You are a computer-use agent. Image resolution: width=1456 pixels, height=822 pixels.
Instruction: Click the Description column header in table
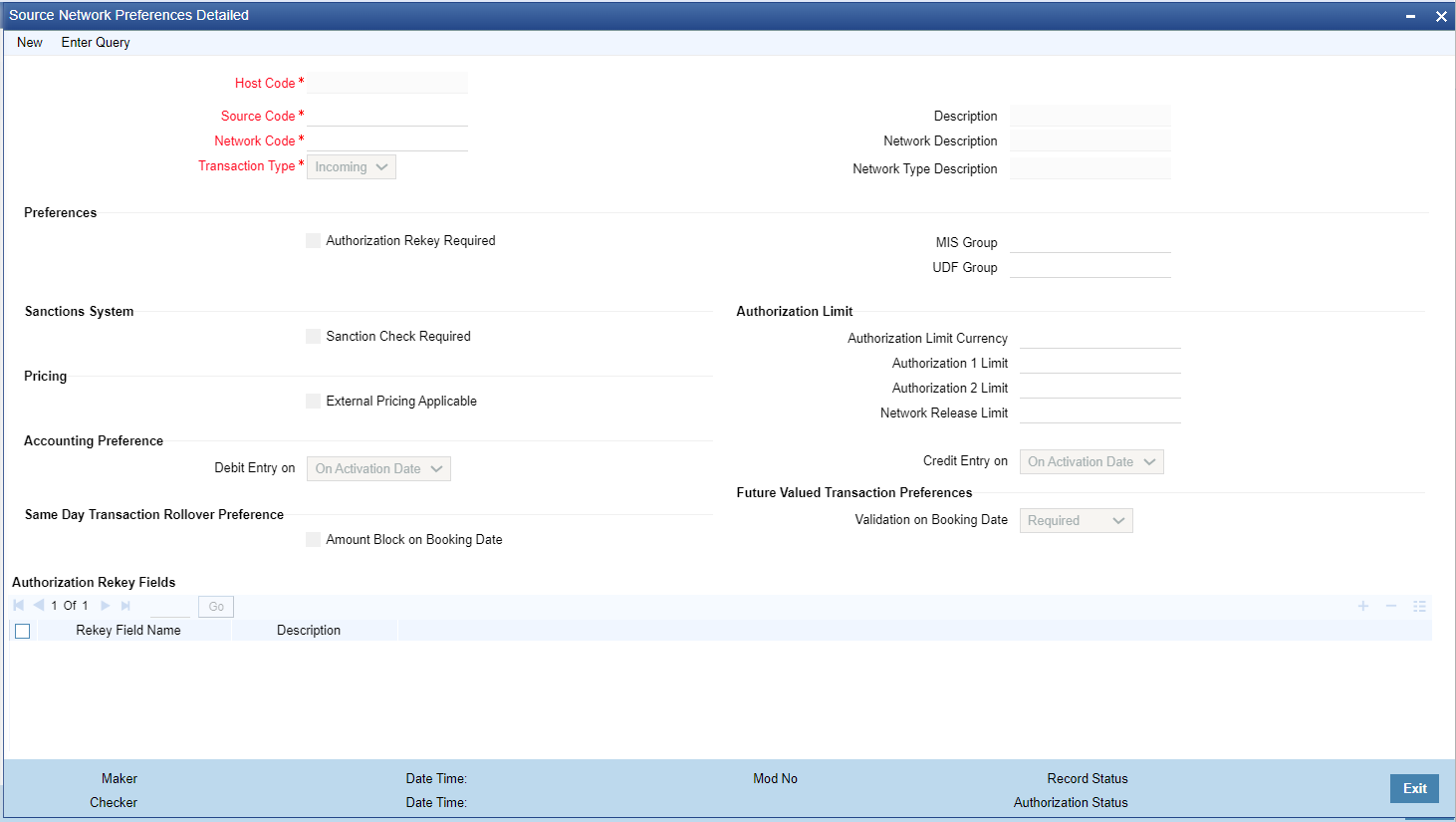pos(309,631)
